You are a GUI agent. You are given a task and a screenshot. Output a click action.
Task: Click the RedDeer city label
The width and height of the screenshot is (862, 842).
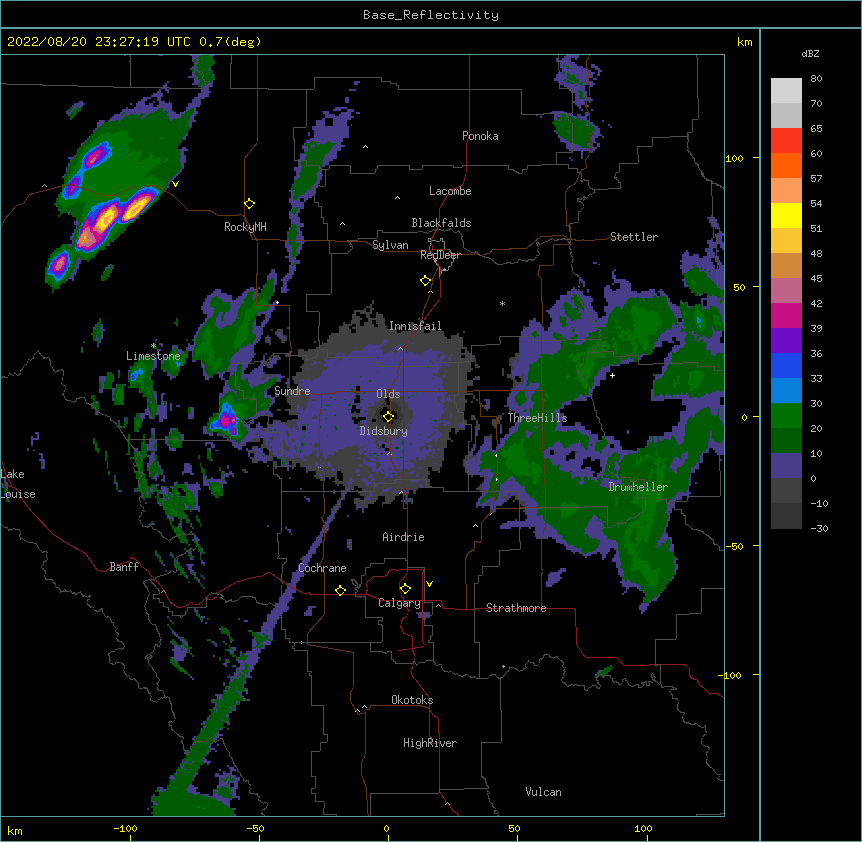[x=440, y=255]
